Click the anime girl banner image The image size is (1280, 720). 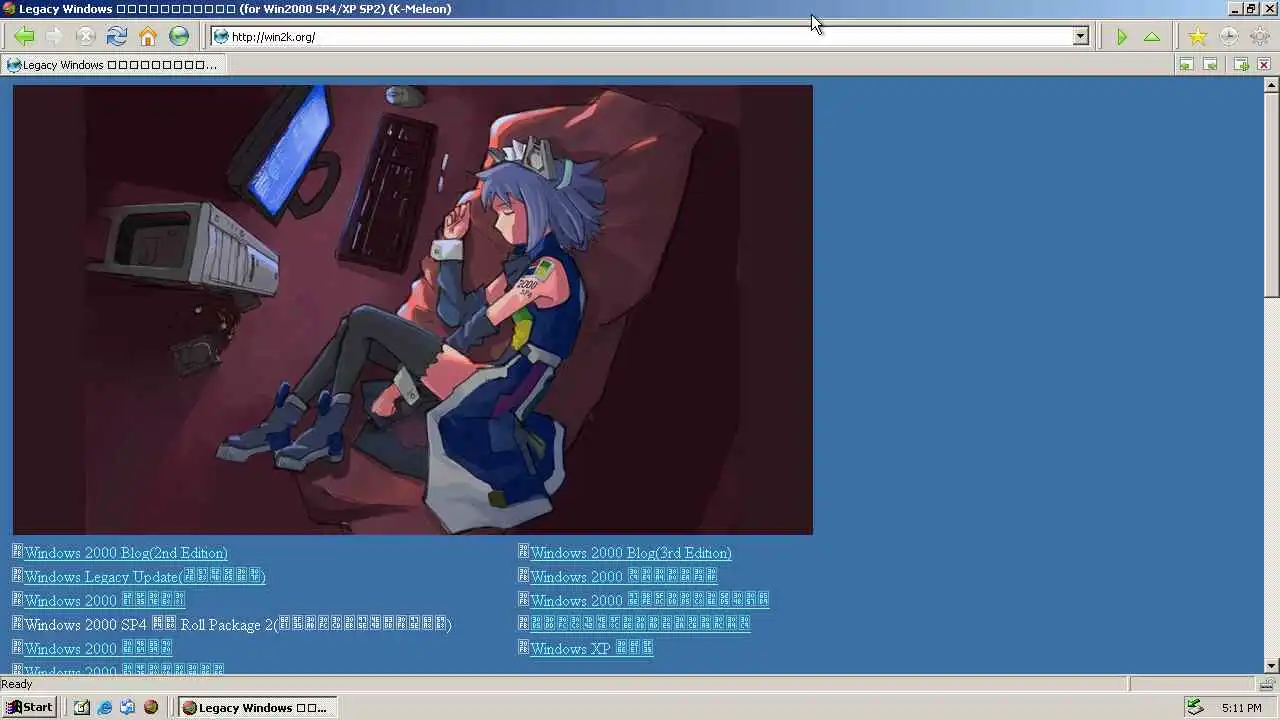pos(413,310)
